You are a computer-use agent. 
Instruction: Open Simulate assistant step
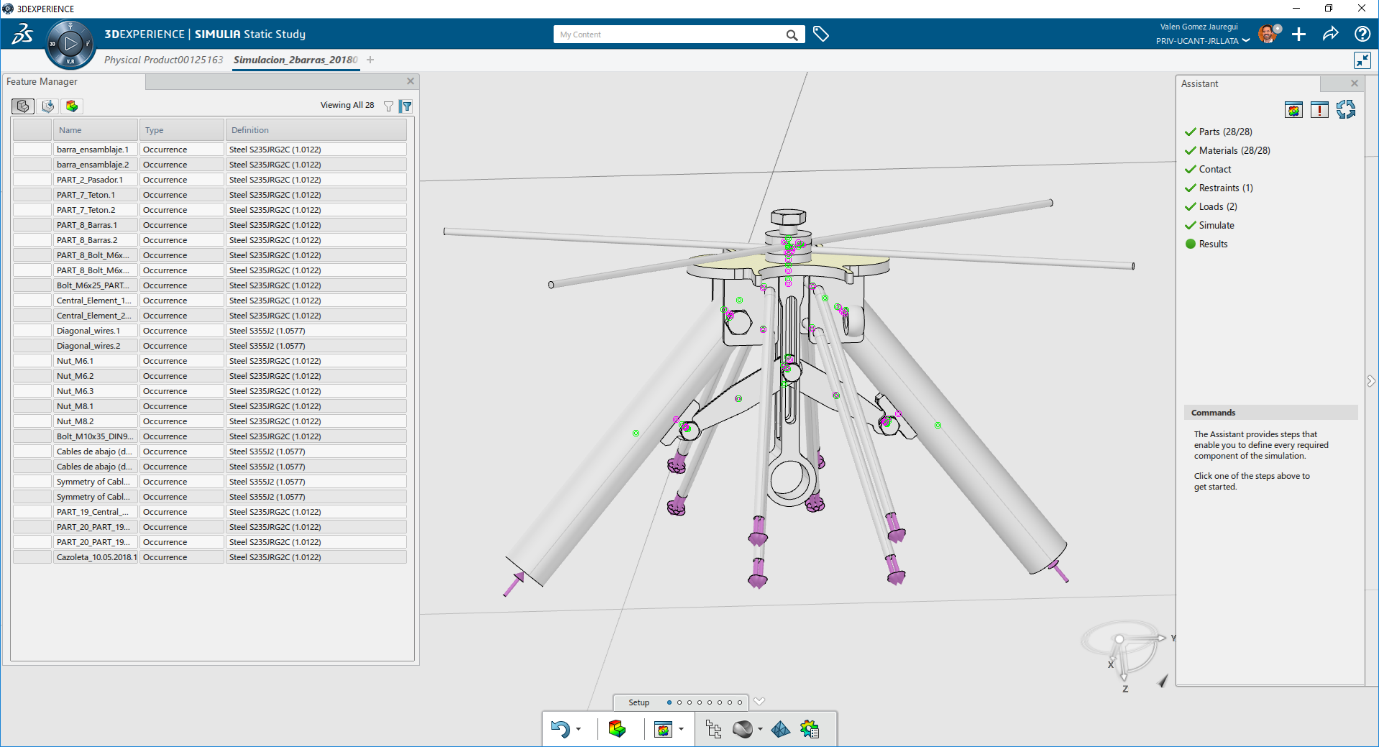click(1216, 225)
